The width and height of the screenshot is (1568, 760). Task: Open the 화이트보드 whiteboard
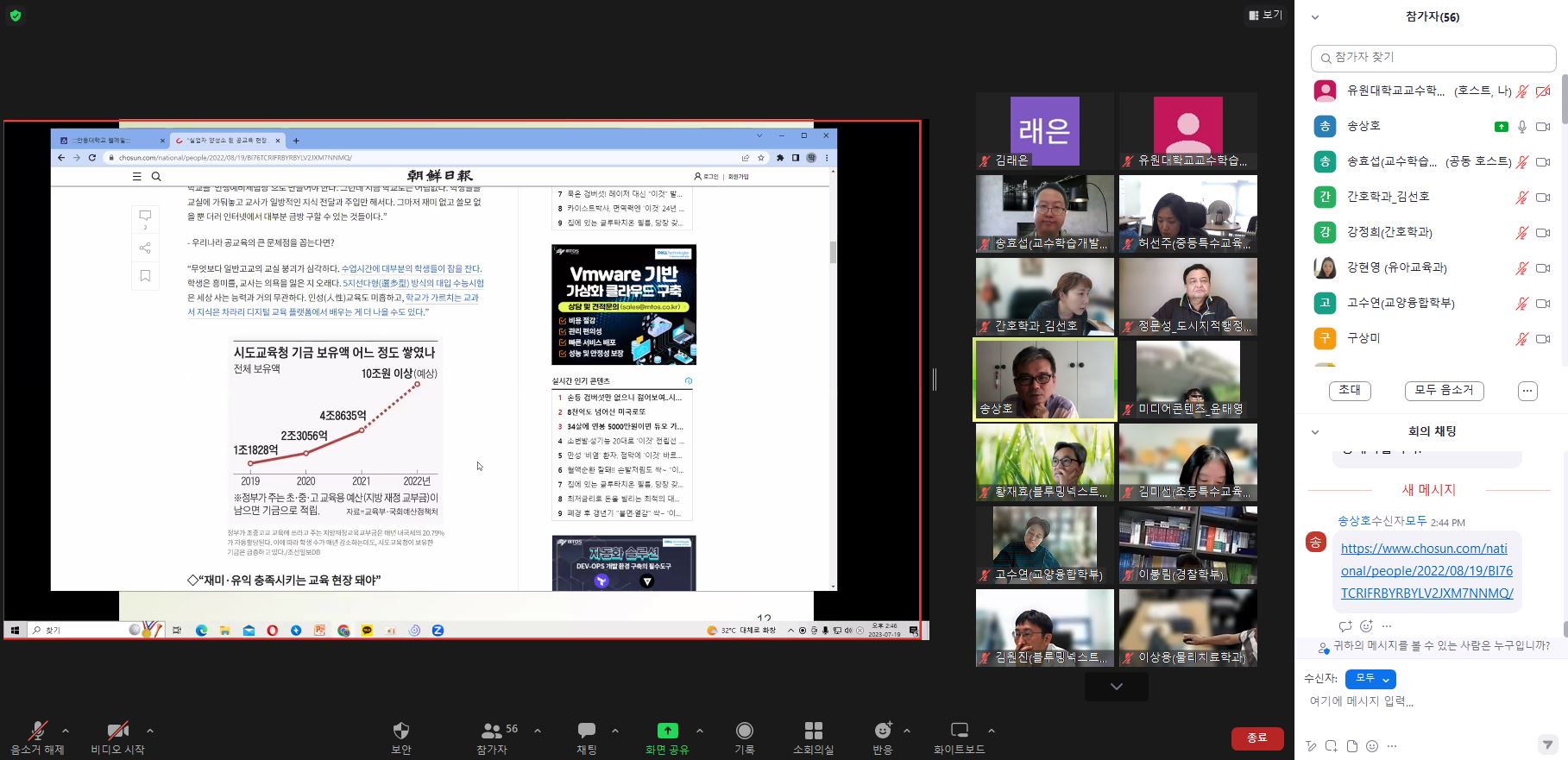tap(959, 738)
